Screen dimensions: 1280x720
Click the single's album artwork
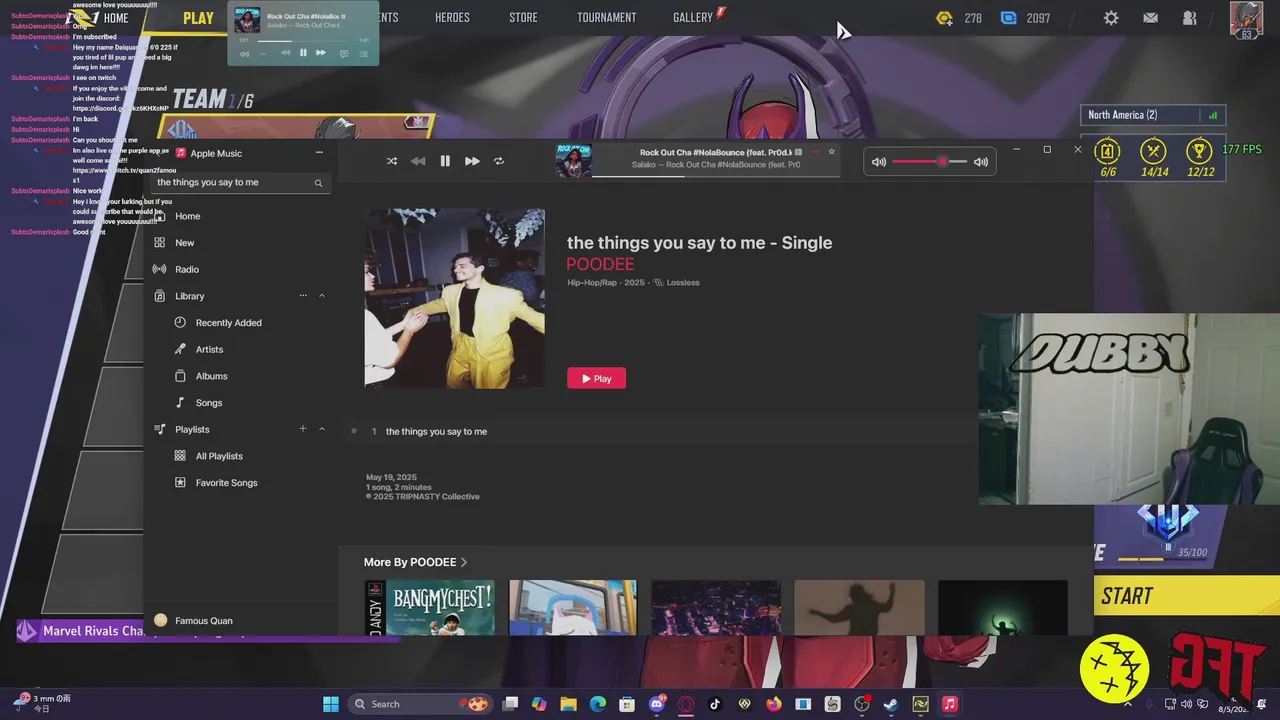(455, 299)
